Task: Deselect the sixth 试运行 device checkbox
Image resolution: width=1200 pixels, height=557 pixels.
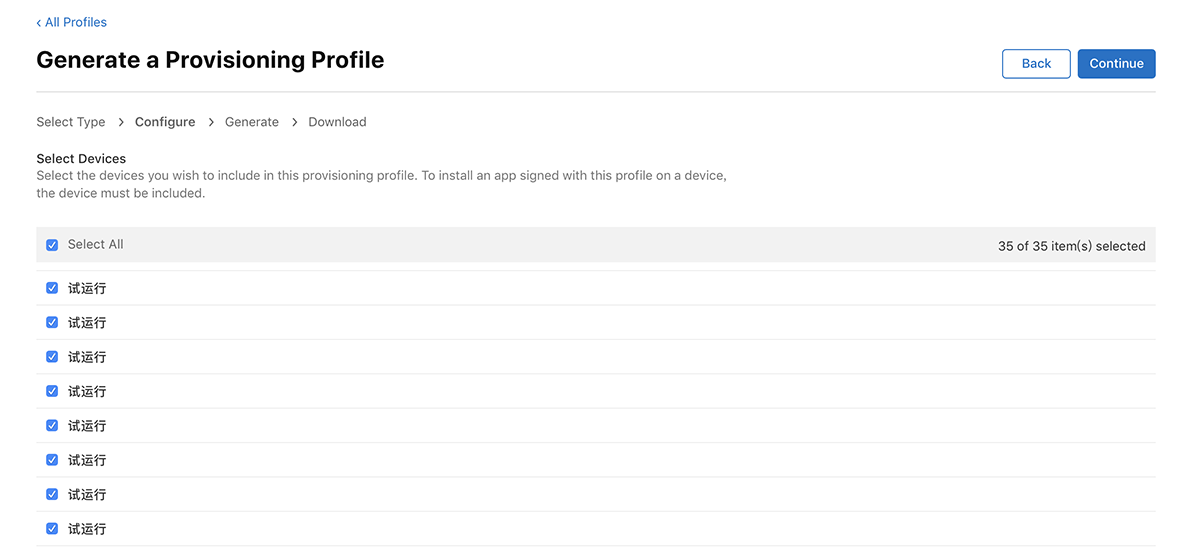Action: 52,460
